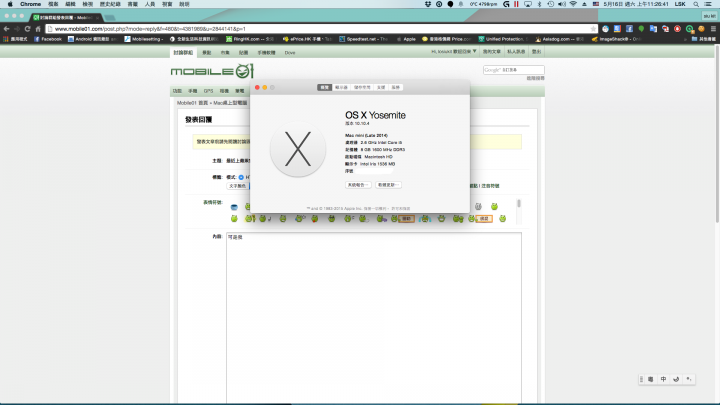720x405 pixels.
Task: Expand the Hi user account dropdown
Action: coord(454,51)
